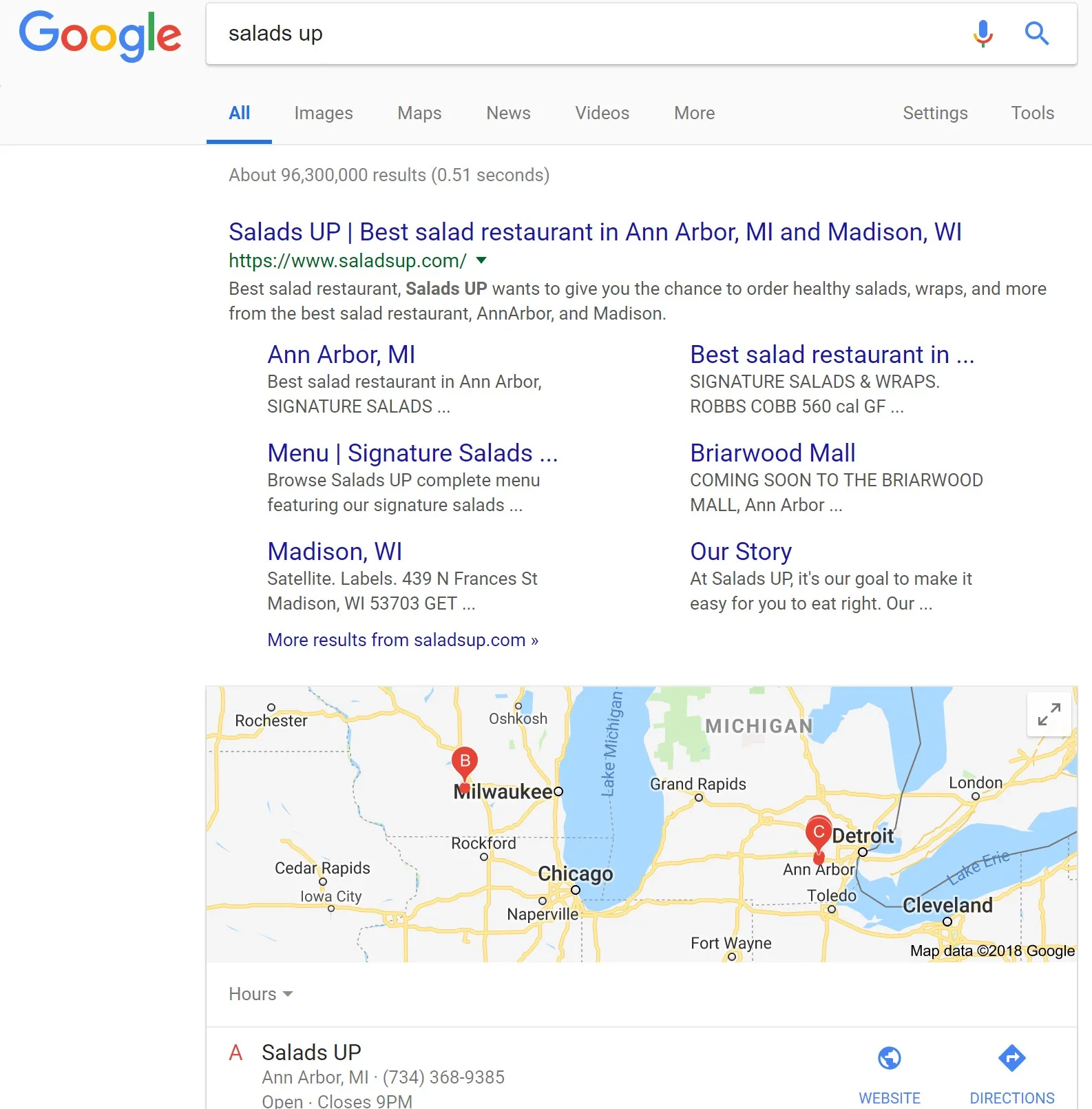Image resolution: width=1092 pixels, height=1109 pixels.
Task: Go to Google homepage via logo
Action: (x=101, y=35)
